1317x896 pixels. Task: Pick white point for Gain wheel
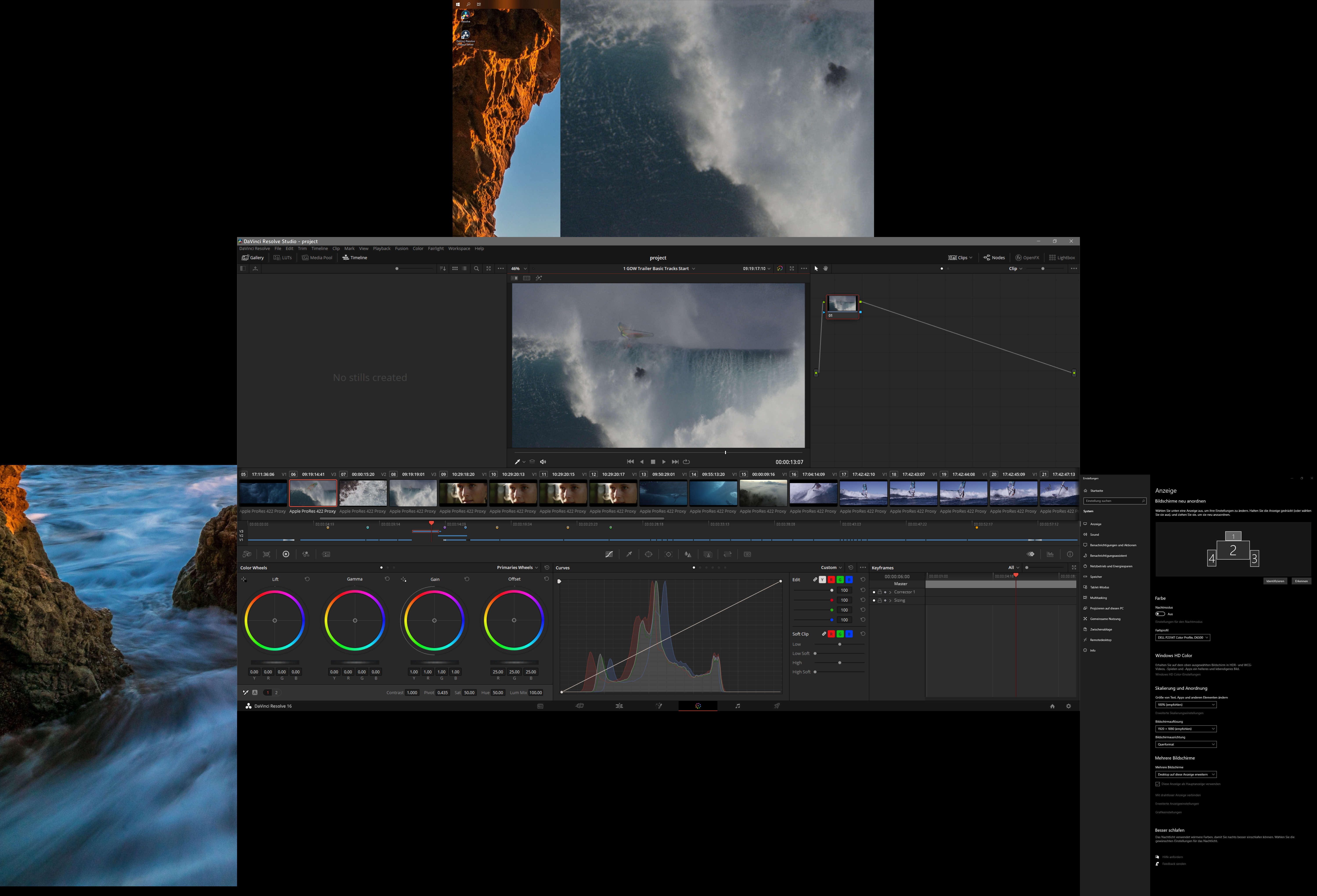tap(403, 579)
